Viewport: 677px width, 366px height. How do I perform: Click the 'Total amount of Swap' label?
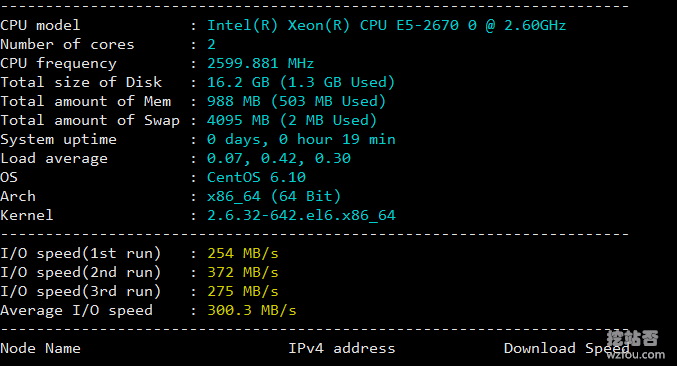[x=90, y=120]
